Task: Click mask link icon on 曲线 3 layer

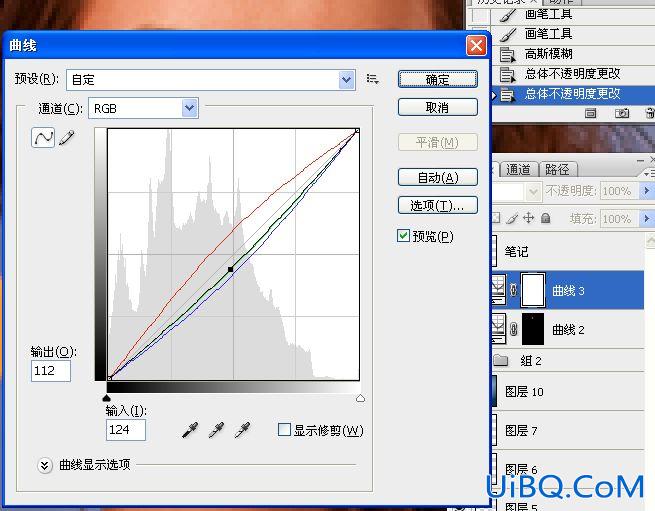Action: click(x=513, y=290)
